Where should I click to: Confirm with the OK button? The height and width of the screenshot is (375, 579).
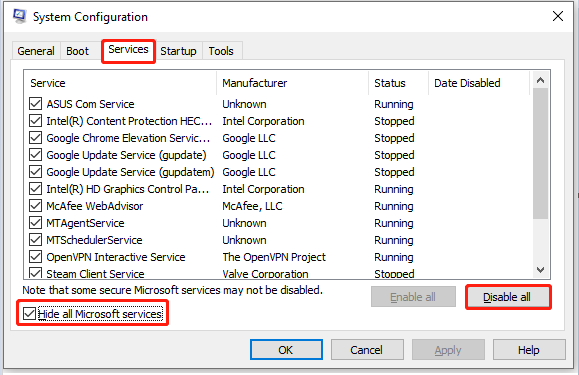[286, 350]
